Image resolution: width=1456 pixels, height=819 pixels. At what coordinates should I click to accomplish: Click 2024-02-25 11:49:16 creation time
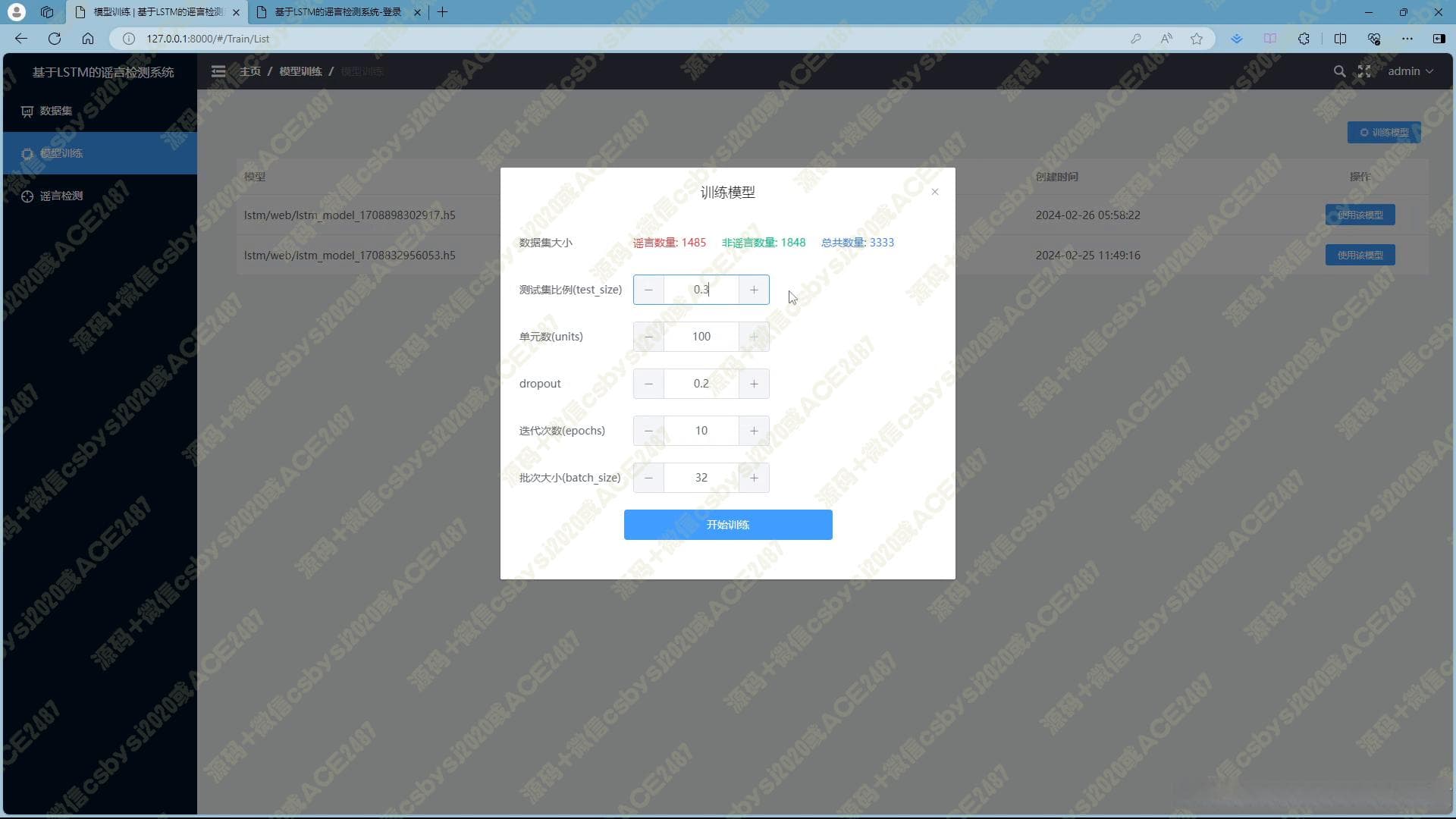pos(1087,255)
